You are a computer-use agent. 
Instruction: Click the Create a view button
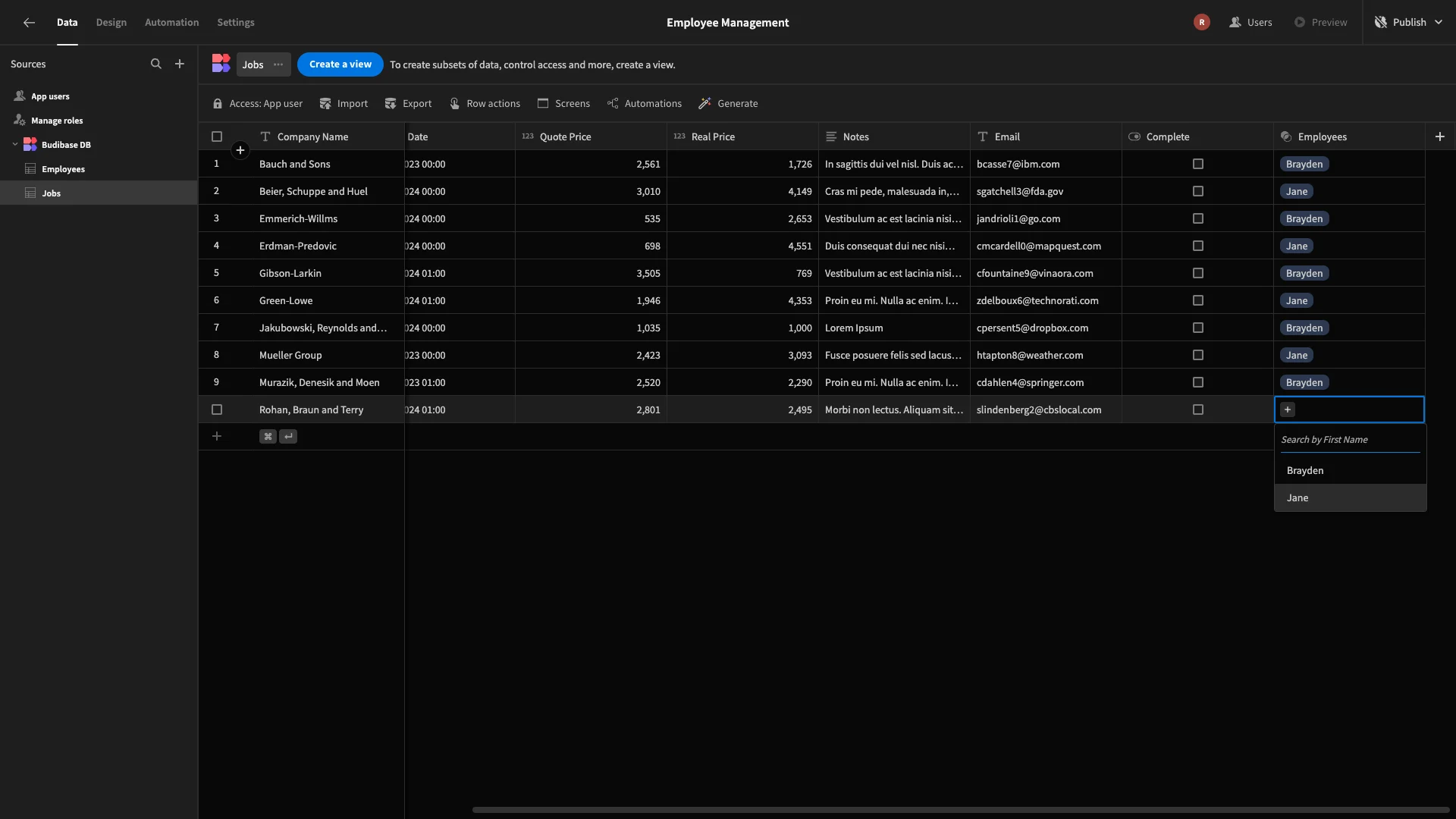point(340,64)
